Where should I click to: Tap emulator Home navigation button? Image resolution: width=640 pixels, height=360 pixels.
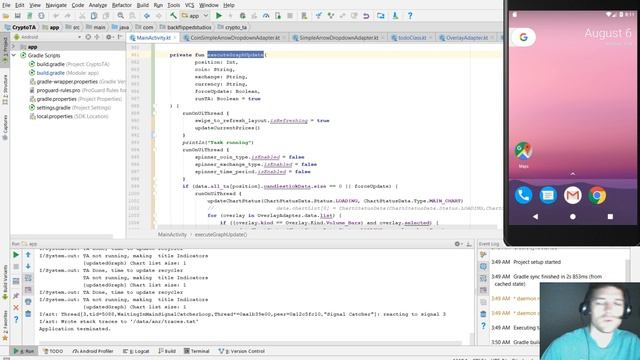click(x=573, y=217)
